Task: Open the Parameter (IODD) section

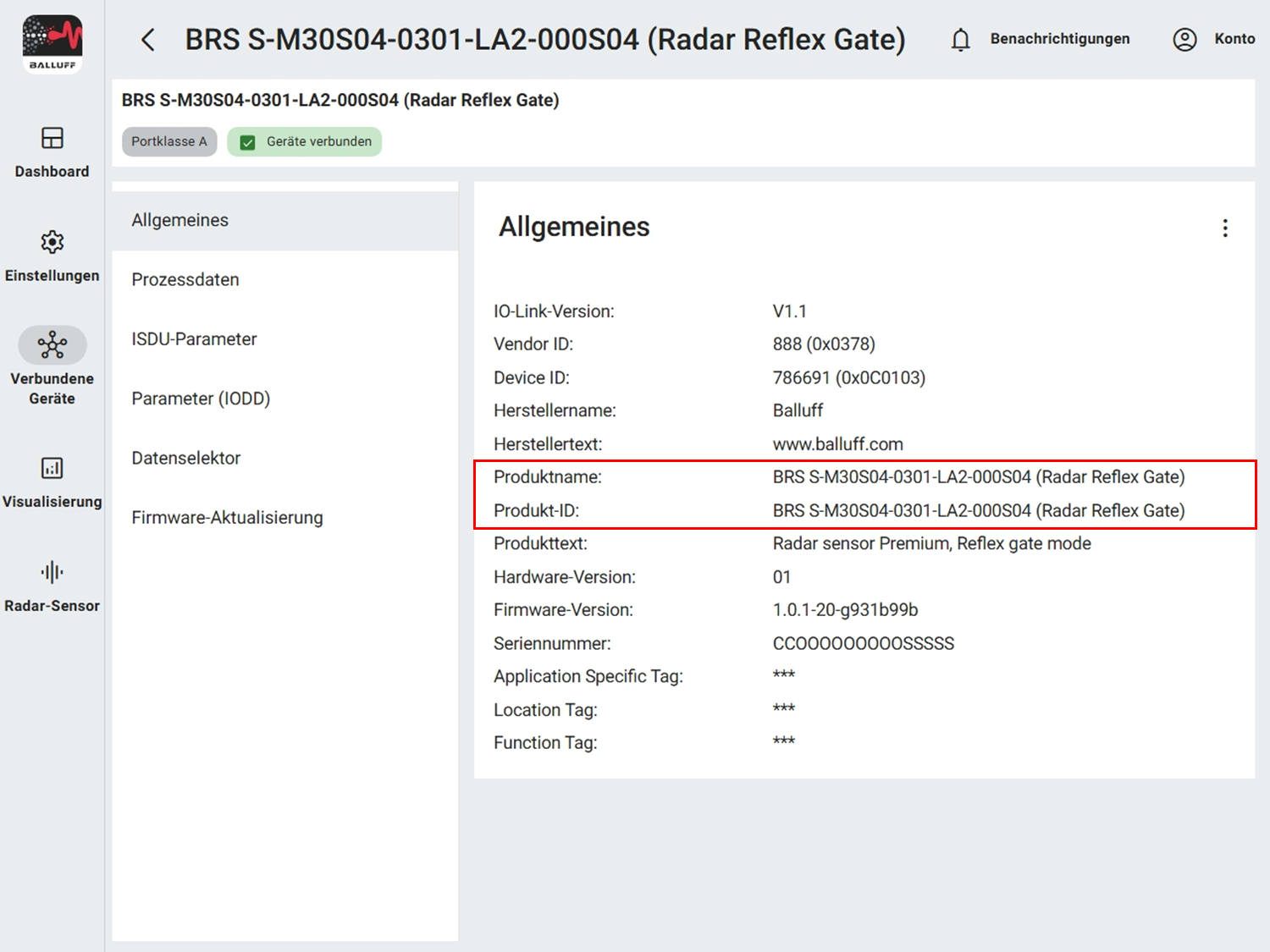Action: pyautogui.click(x=201, y=398)
